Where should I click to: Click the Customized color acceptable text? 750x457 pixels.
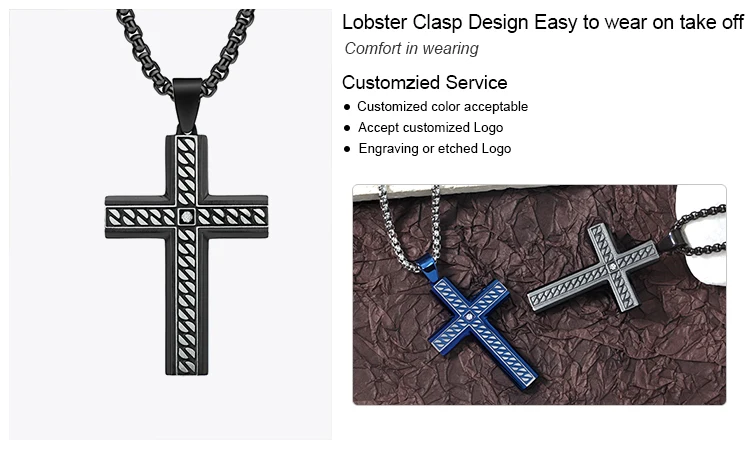(x=442, y=106)
